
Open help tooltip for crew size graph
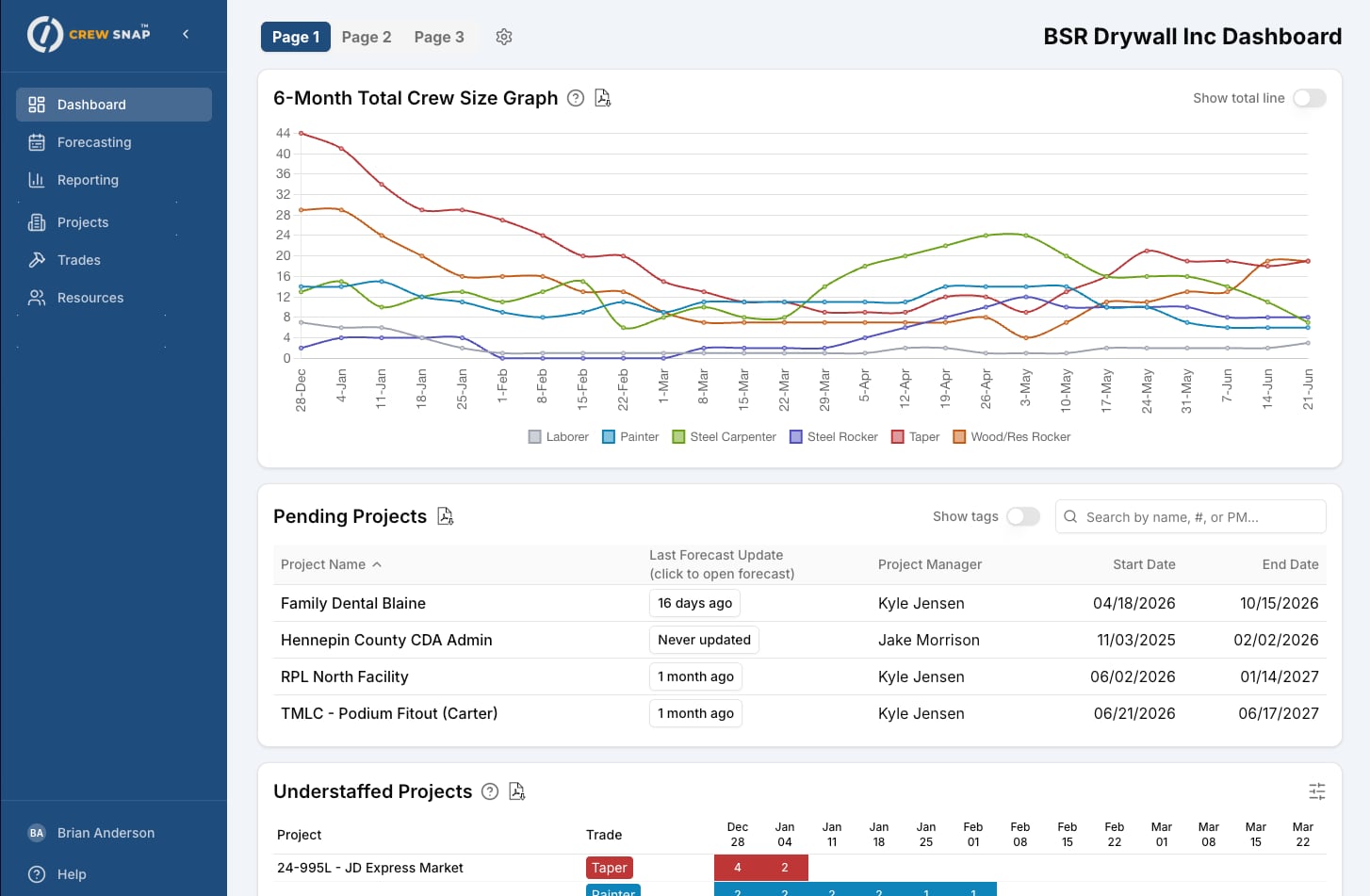pos(576,98)
